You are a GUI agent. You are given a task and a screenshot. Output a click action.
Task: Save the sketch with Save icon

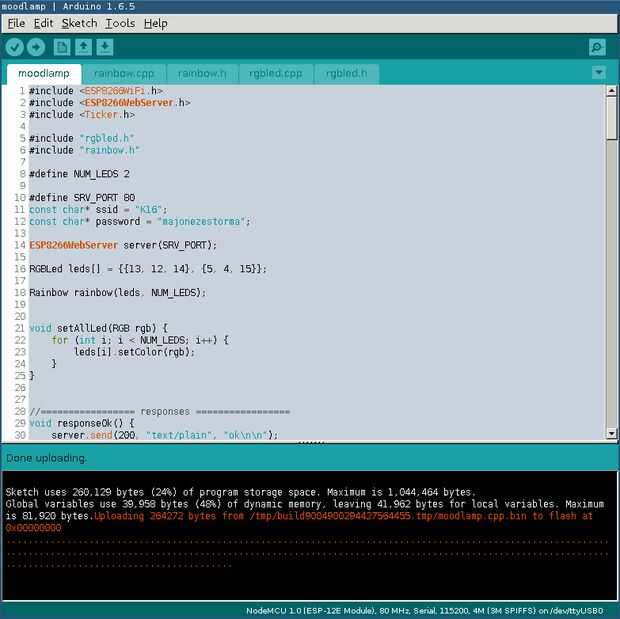[105, 47]
